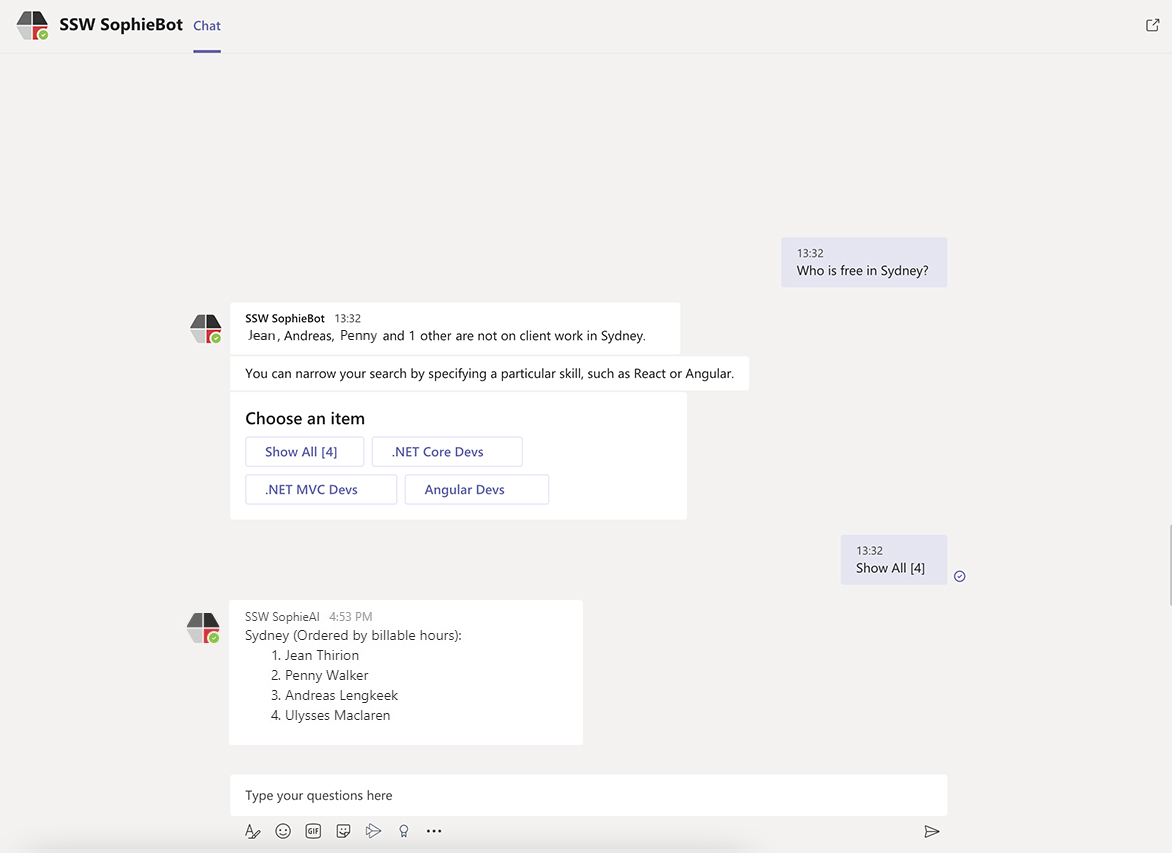
Task: Click the Stream icon in compose toolbar
Action: tap(373, 831)
